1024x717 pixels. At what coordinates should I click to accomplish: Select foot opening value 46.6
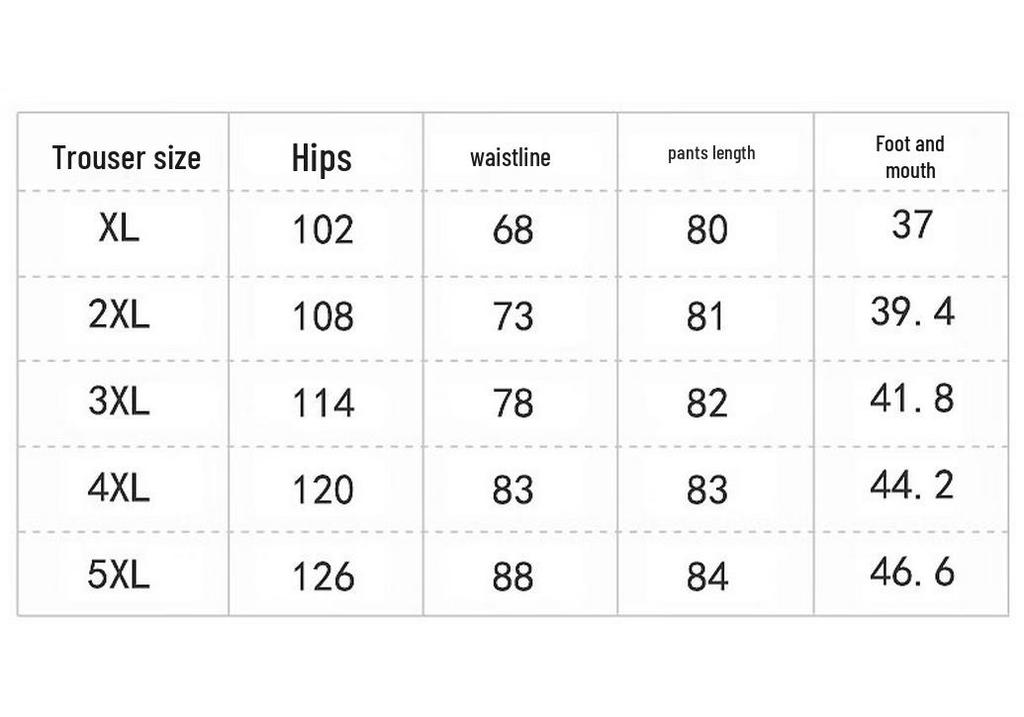coord(912,571)
